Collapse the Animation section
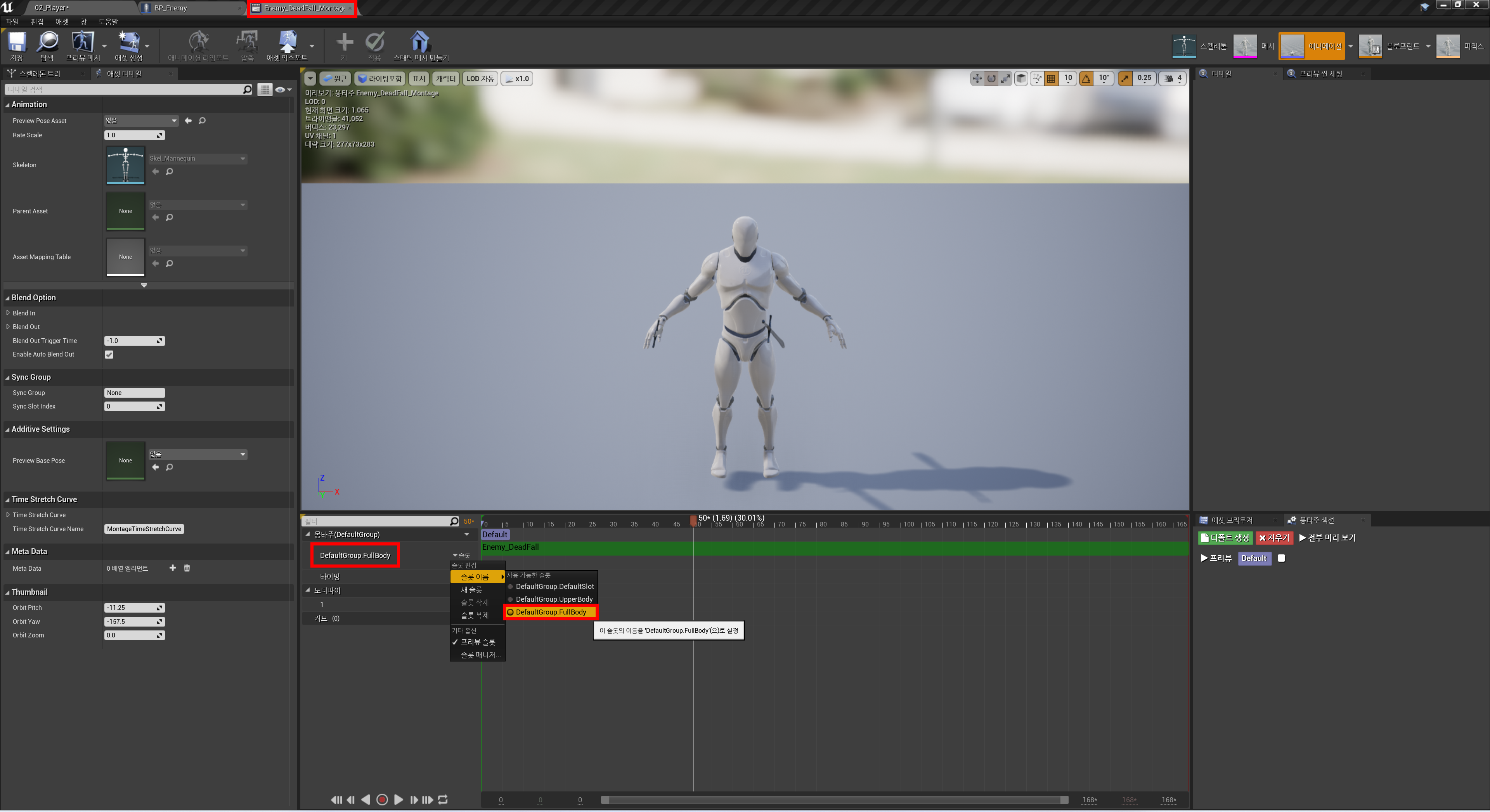Image resolution: width=1490 pixels, height=812 pixels. point(7,105)
